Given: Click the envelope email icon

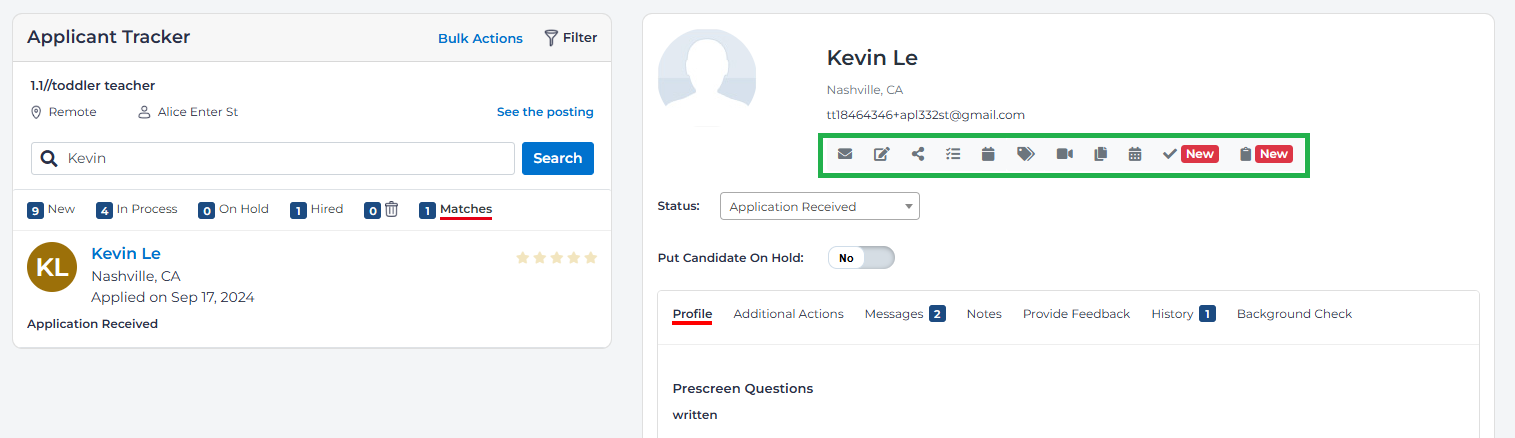Looking at the screenshot, I should (845, 154).
